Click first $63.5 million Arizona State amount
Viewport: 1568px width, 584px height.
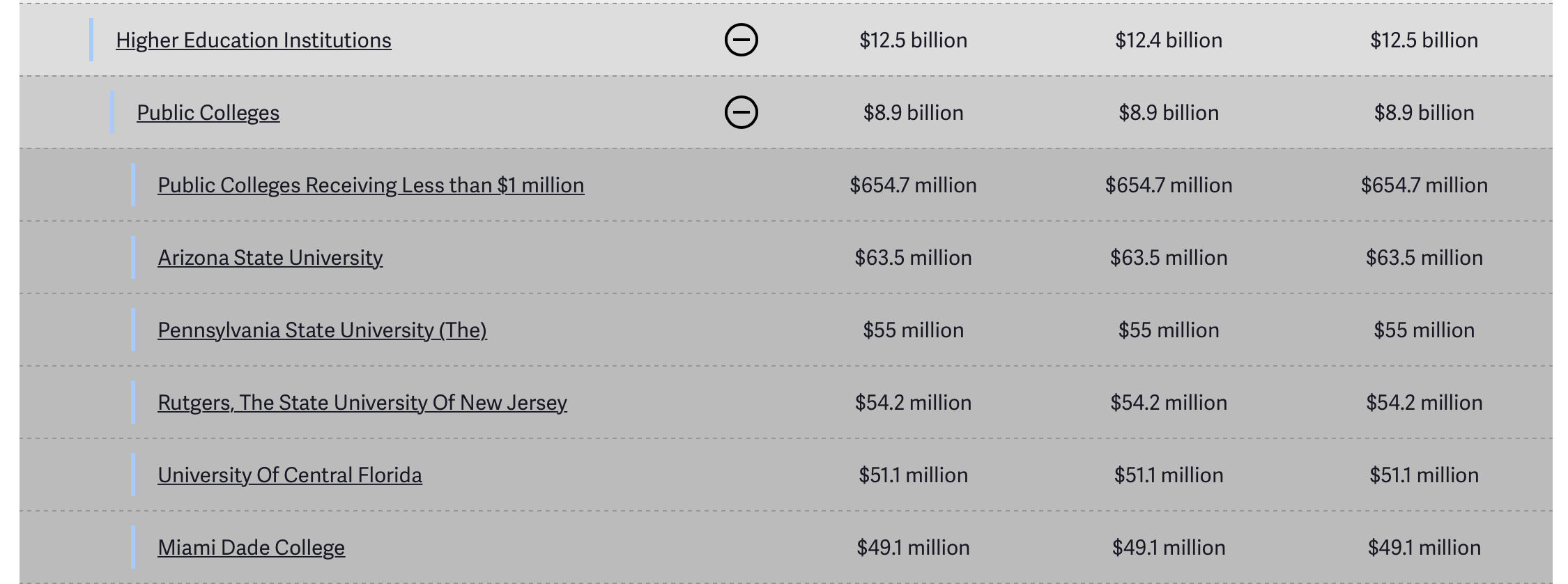pos(913,258)
